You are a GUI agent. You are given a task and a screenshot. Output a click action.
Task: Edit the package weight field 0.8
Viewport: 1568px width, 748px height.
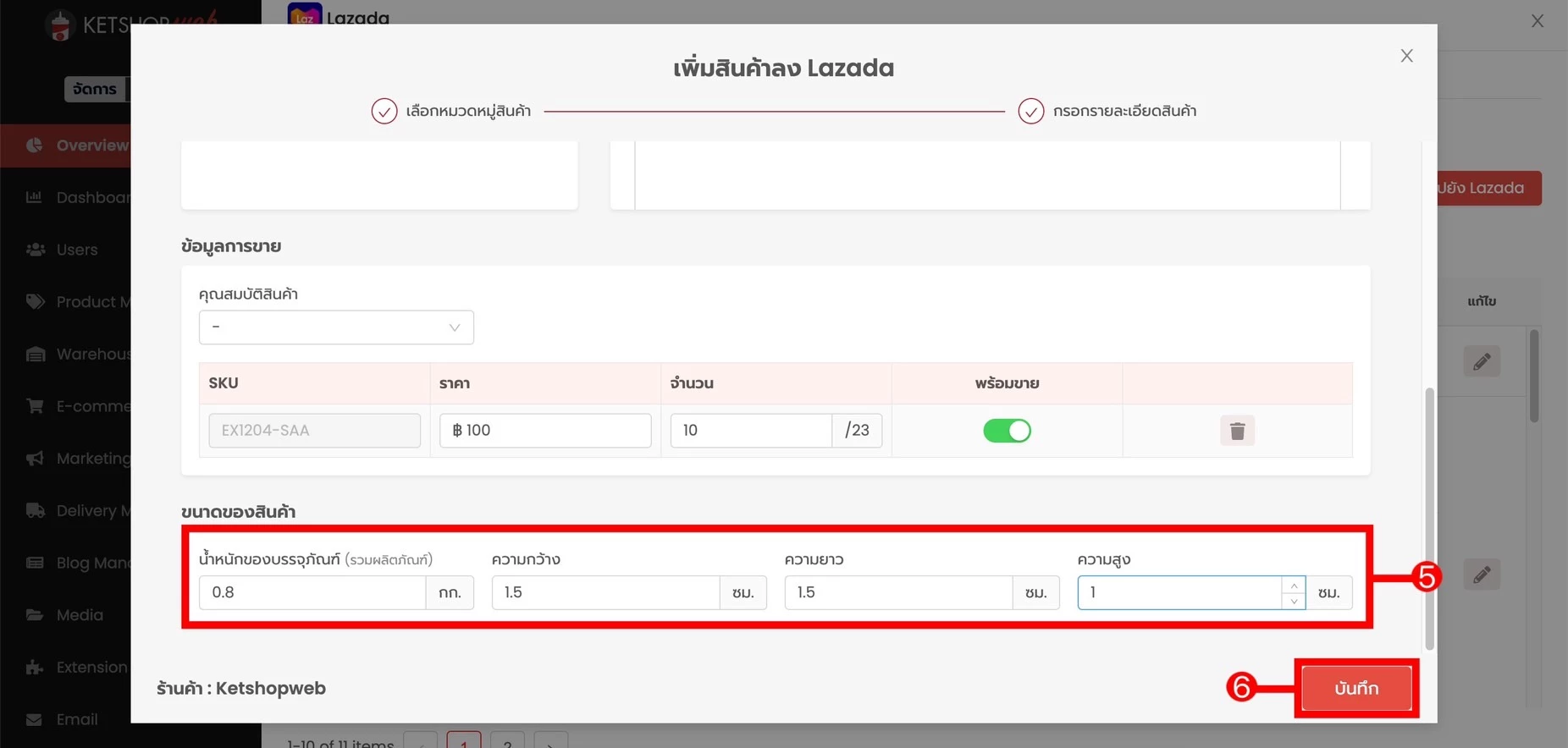coord(312,592)
